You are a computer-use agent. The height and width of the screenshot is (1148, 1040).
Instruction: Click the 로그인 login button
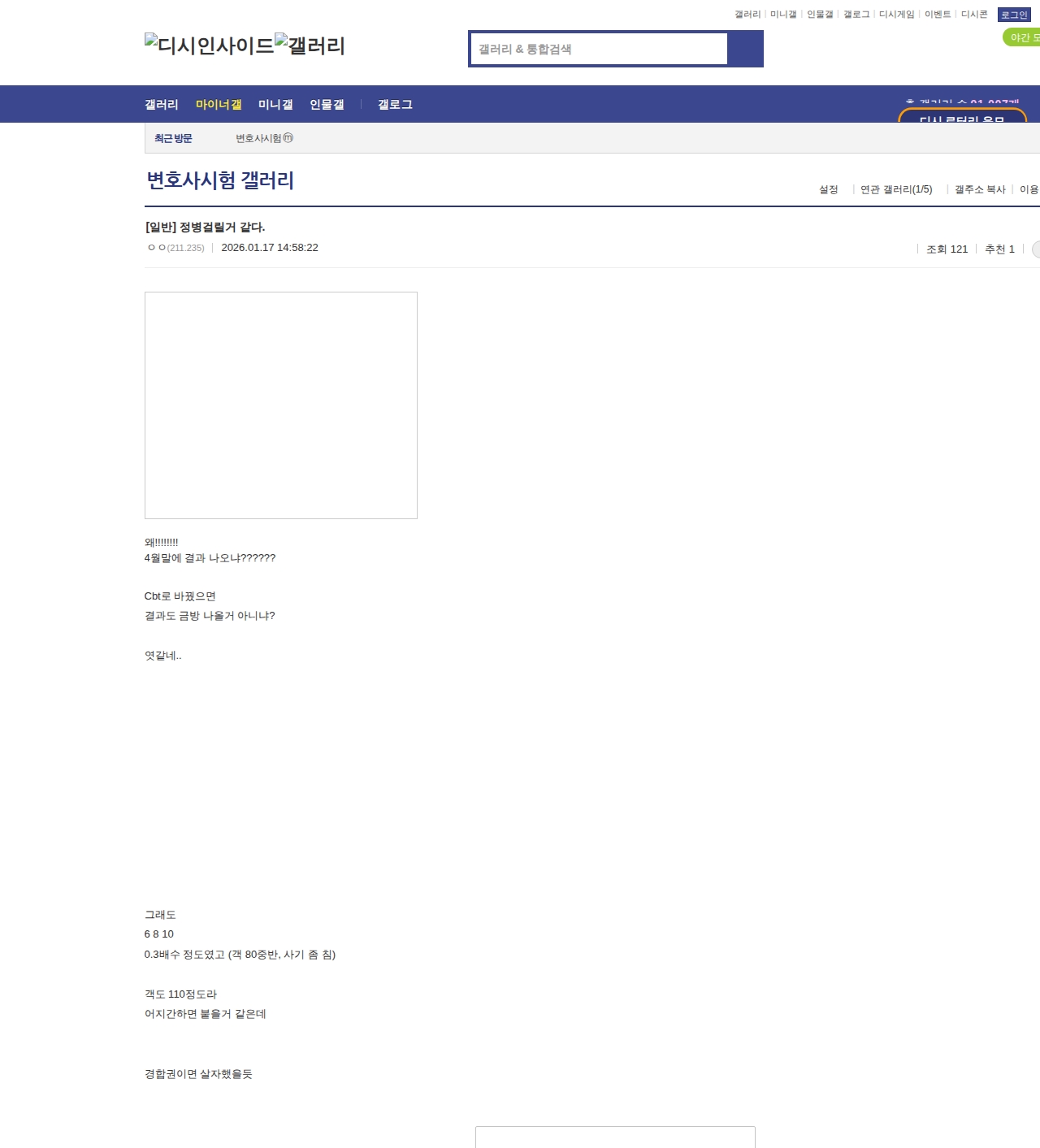(x=1012, y=14)
